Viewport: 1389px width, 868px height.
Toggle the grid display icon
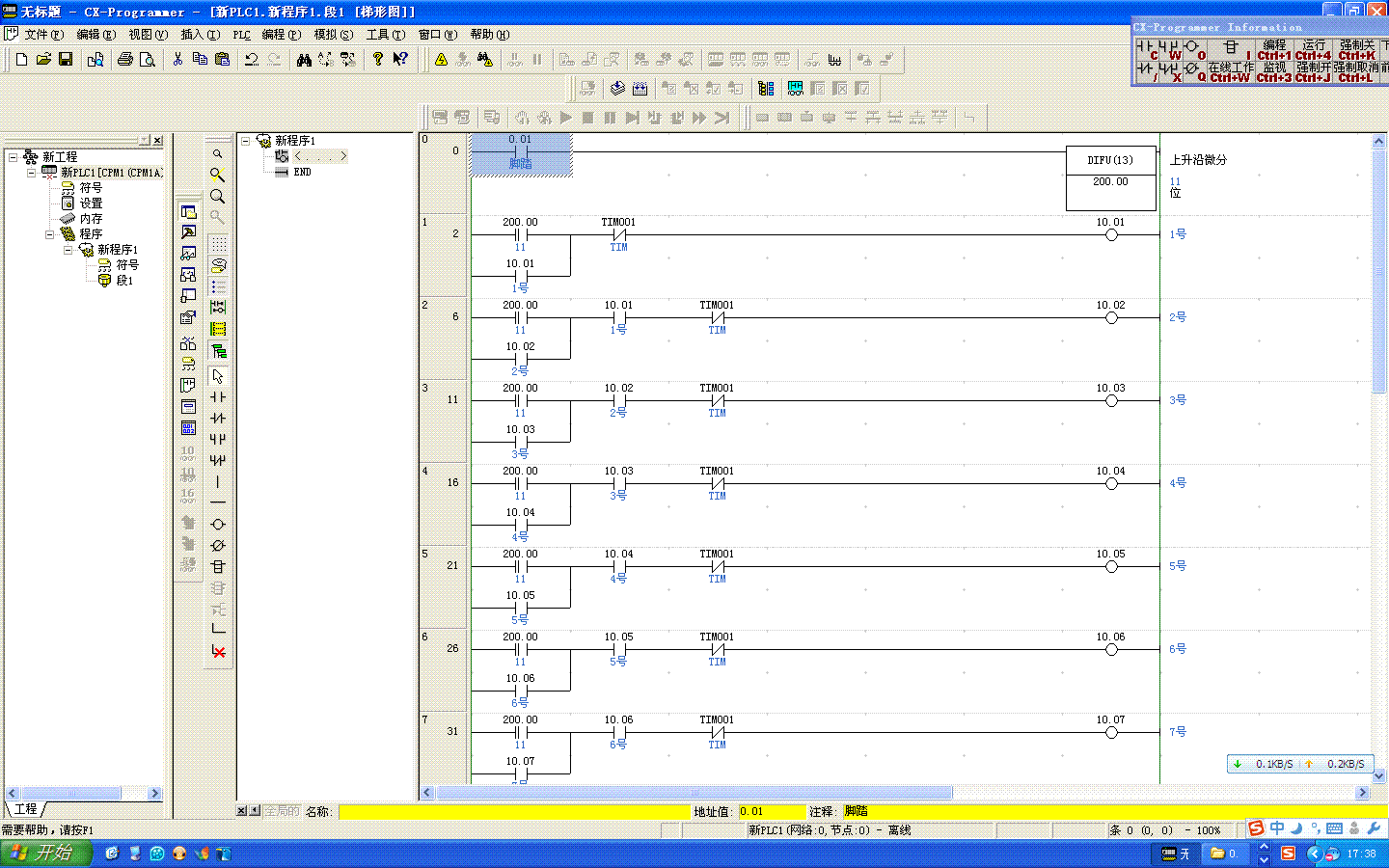218,243
